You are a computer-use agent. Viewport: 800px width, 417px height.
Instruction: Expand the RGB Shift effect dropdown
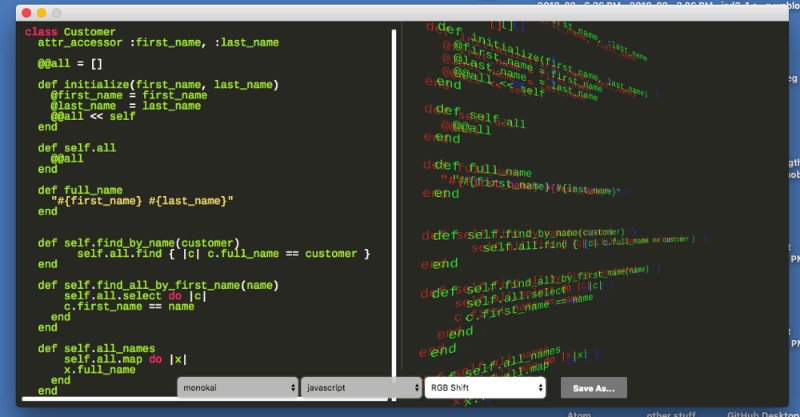(x=484, y=387)
